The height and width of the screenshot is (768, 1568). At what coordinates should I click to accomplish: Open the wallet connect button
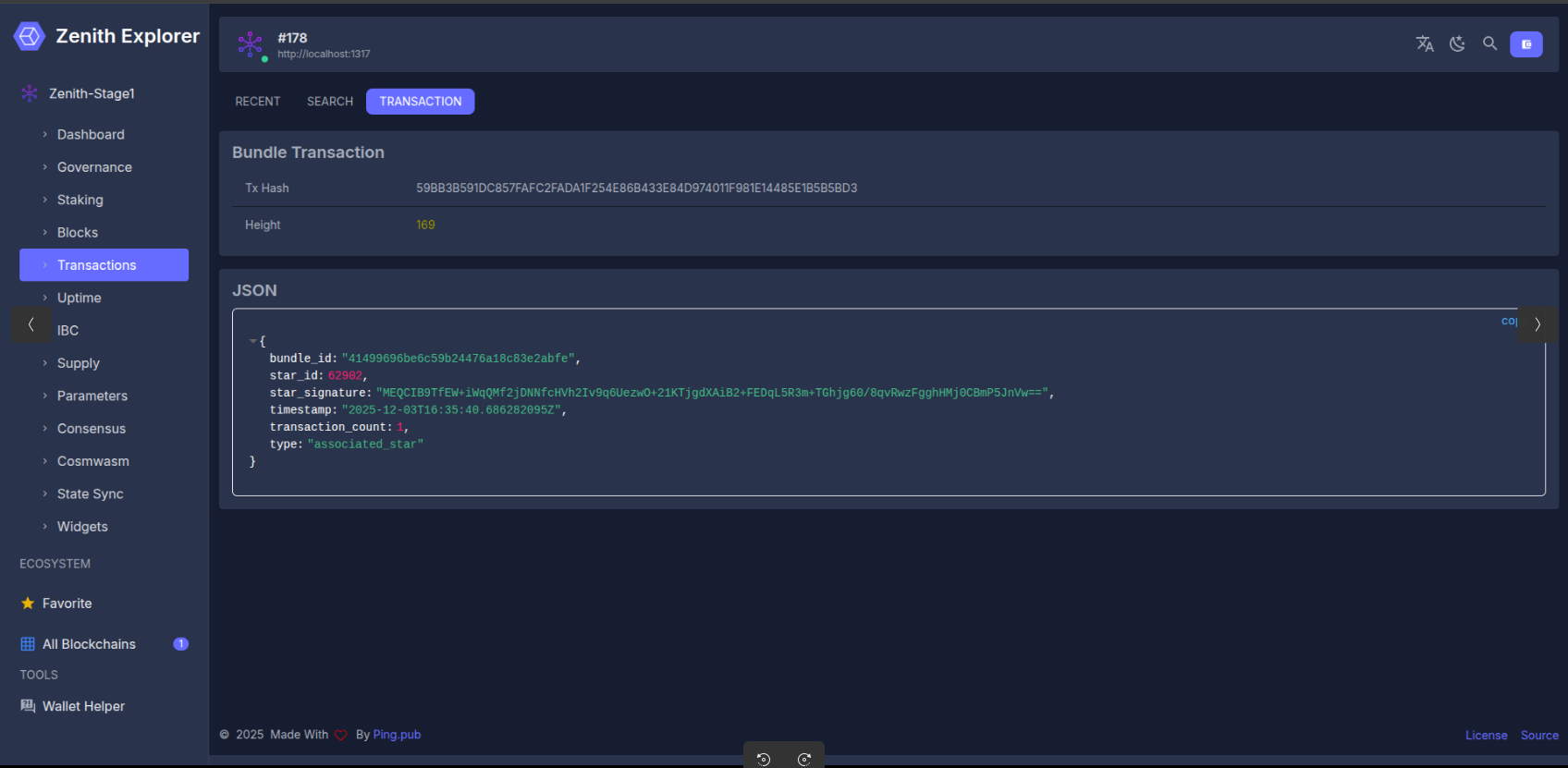pos(1525,44)
